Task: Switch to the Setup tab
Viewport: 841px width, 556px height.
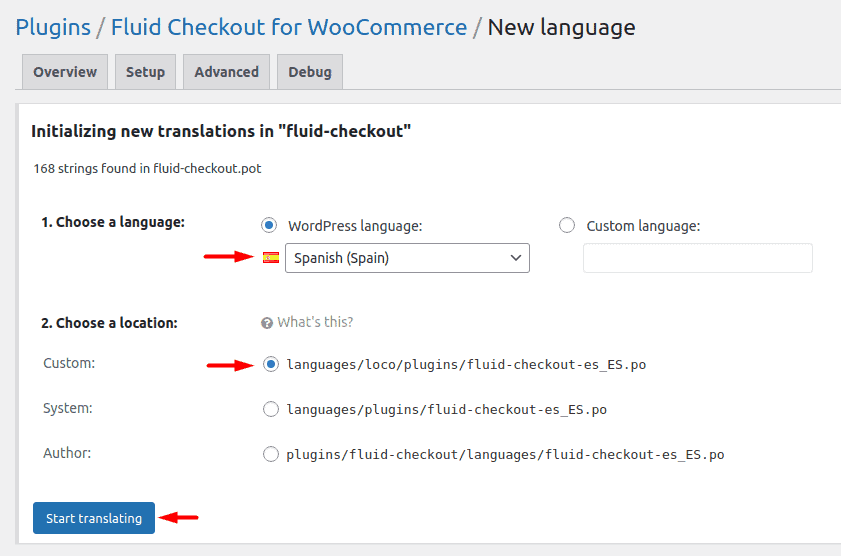Action: 145,72
